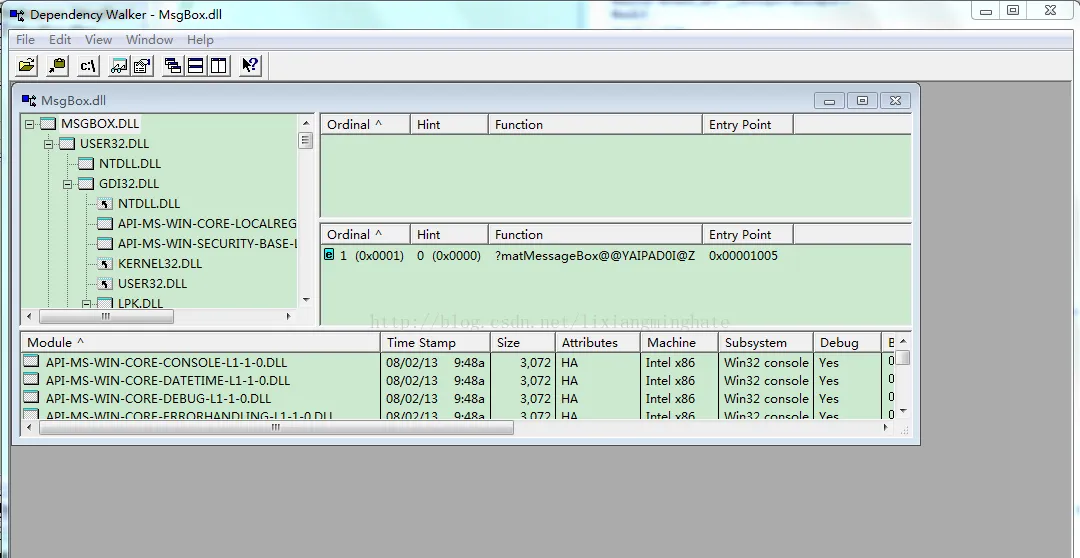Screen dimensions: 1080x558
Task: Click the exports pane Function column header
Action: pyautogui.click(x=595, y=235)
